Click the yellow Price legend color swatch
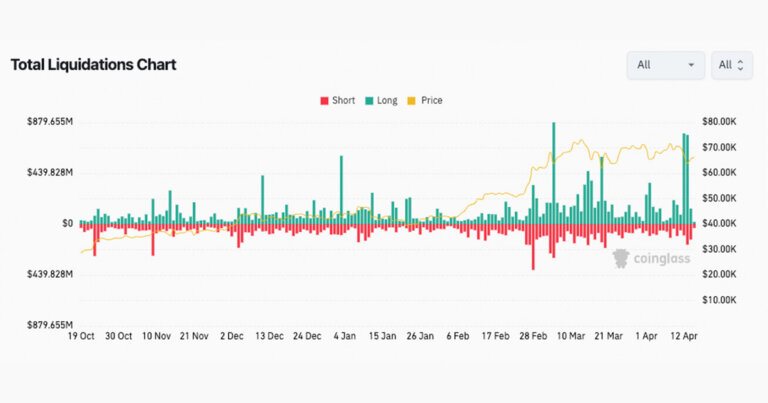Screen dimensions: 768x403 [413, 101]
